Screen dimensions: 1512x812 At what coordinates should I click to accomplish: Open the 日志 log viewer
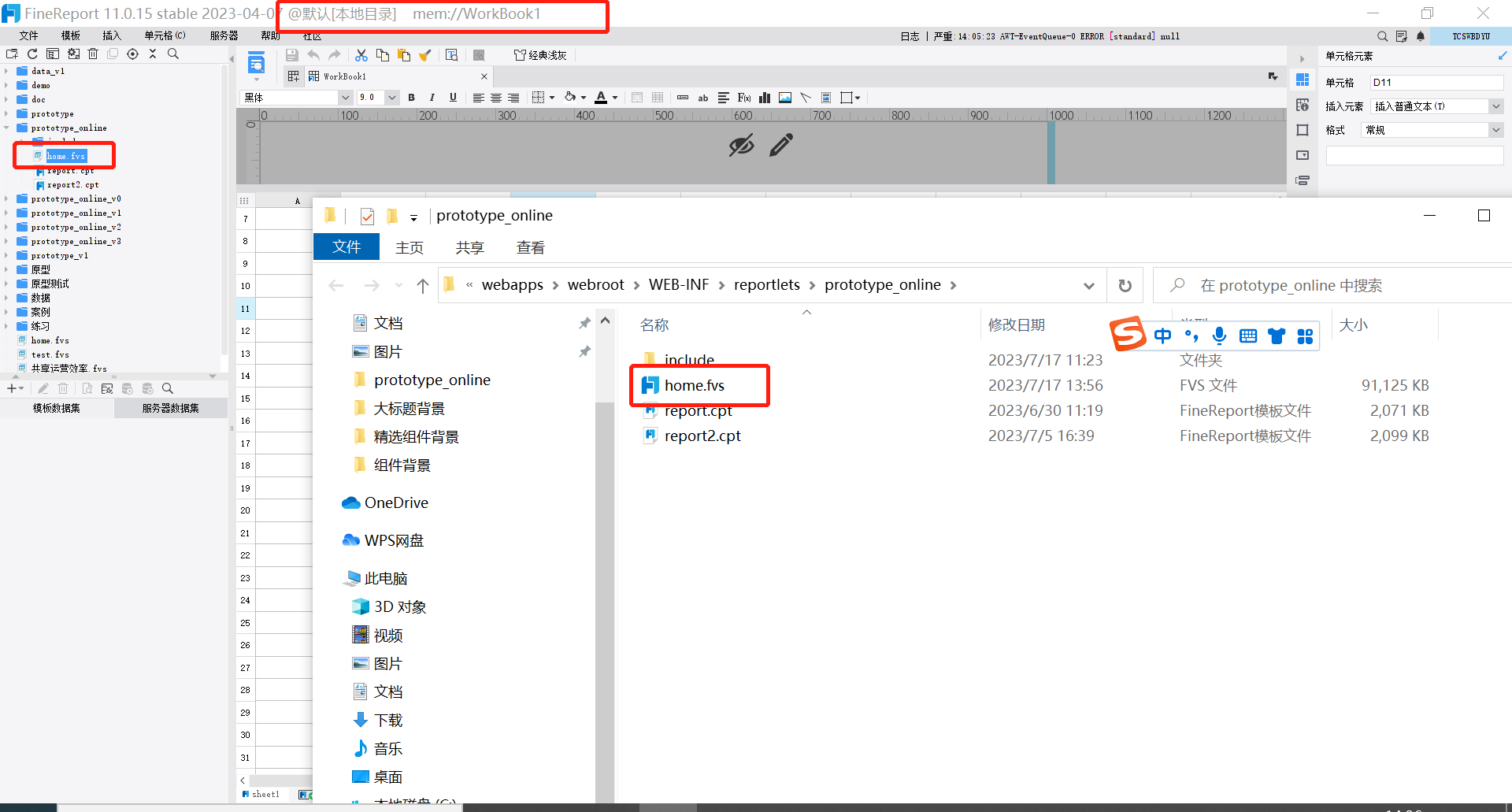pyautogui.click(x=910, y=36)
